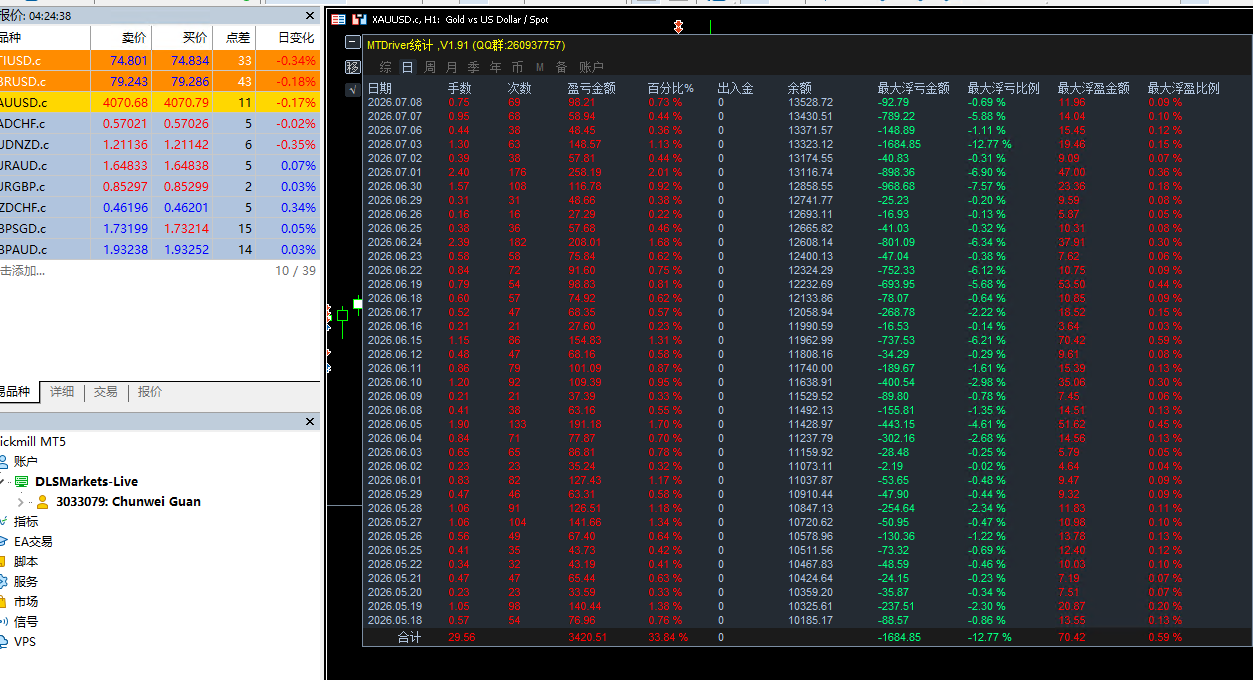This screenshot has width=1253, height=680.
Task: Select the VPS node in Navigator
Action: (x=25, y=642)
